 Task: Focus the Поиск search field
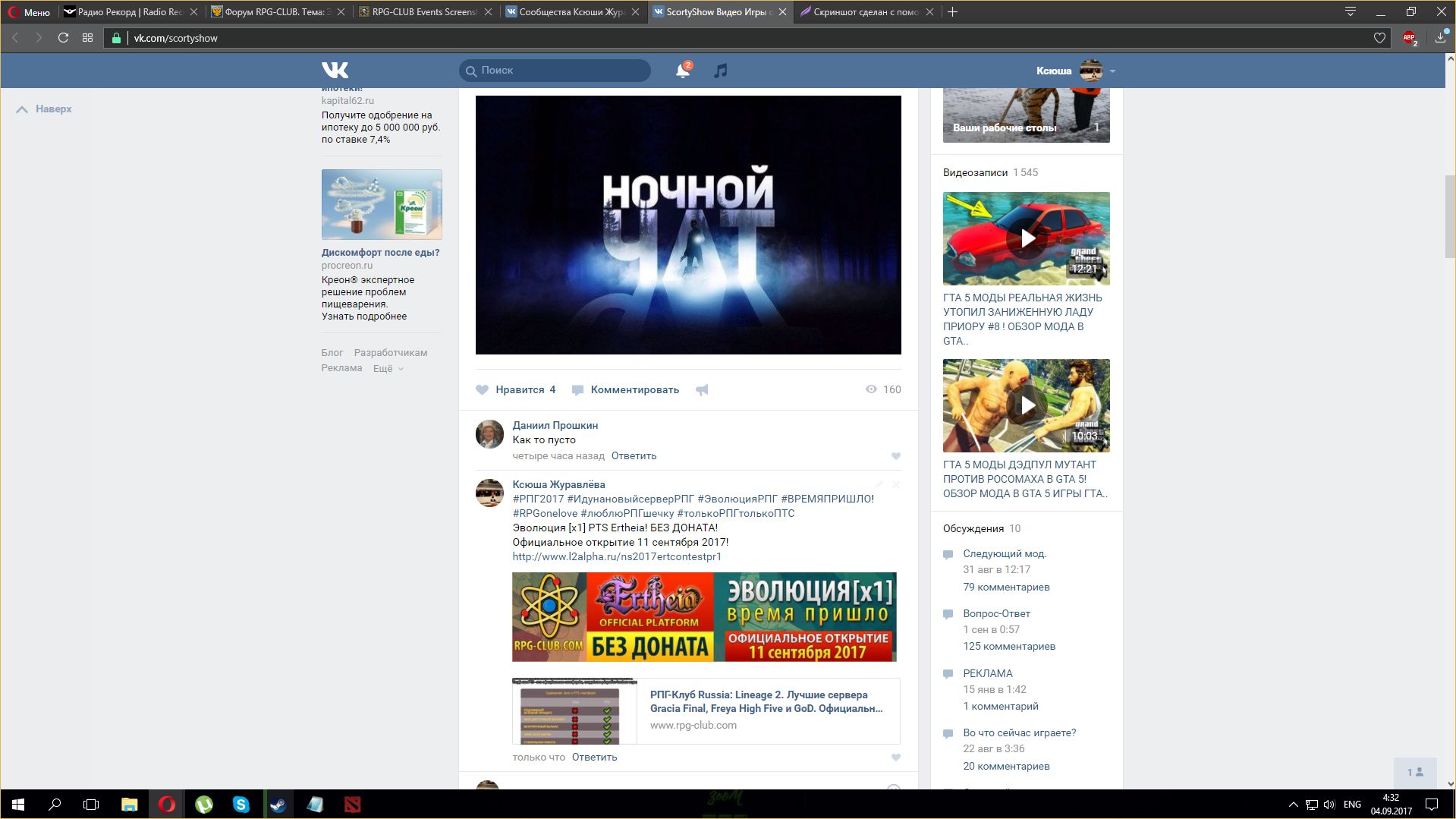tap(555, 71)
